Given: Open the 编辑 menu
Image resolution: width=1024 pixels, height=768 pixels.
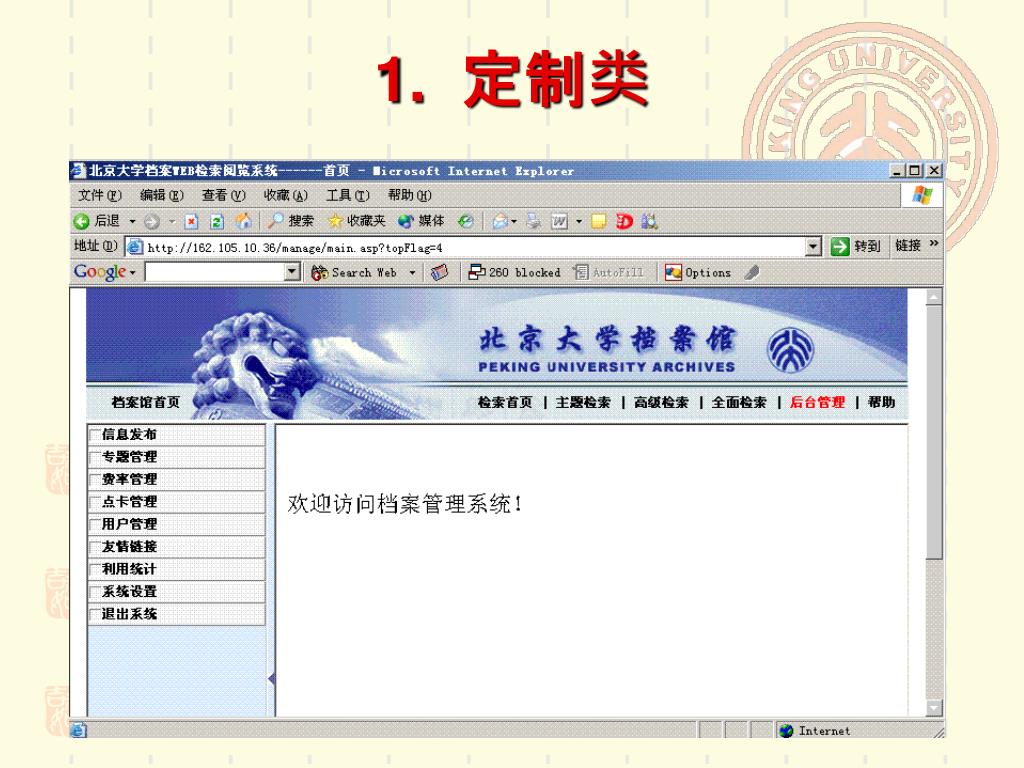Looking at the screenshot, I should pyautogui.click(x=162, y=195).
